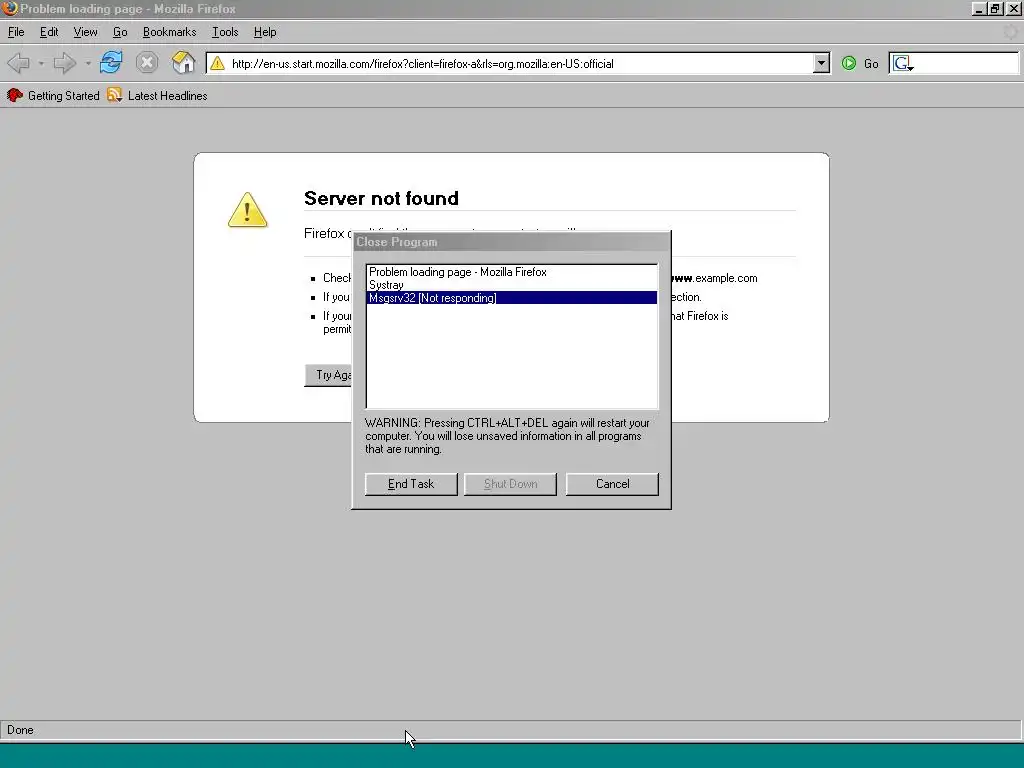Select Problem loading page - Mozilla Firefox task
The image size is (1024, 768).
[x=512, y=272]
